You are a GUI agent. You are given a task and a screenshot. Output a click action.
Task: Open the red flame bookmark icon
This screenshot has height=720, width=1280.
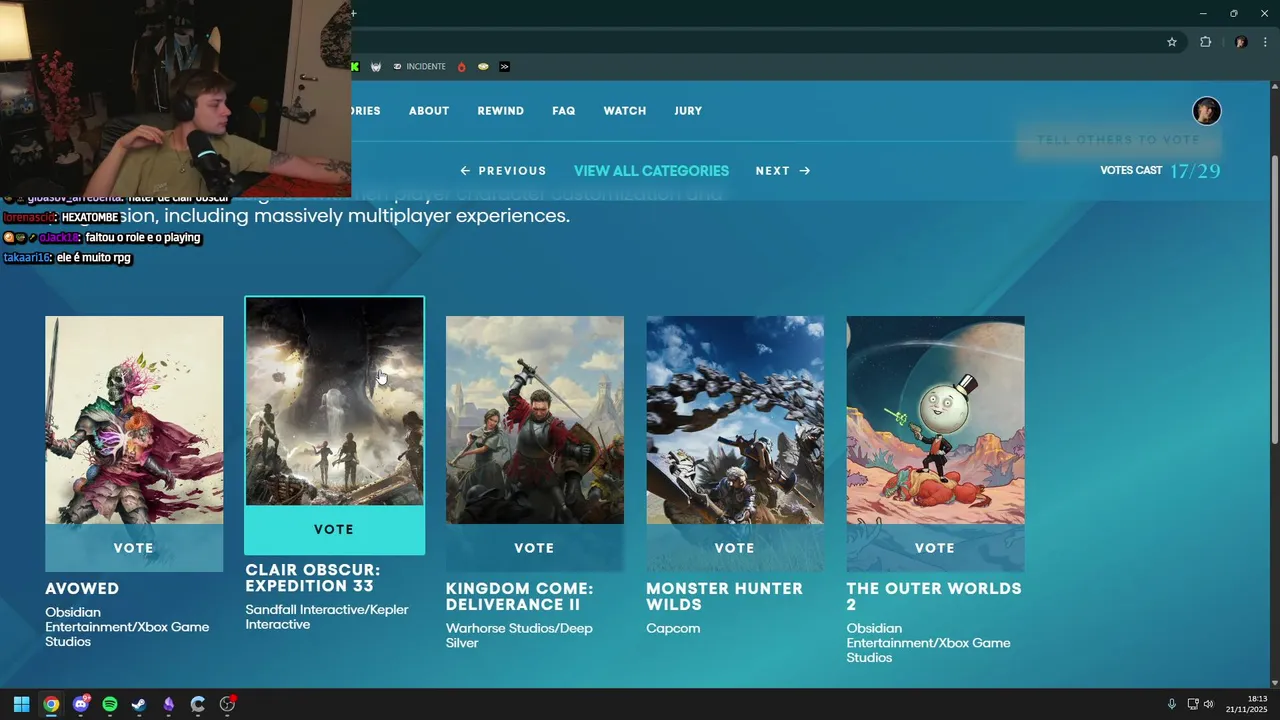point(461,67)
